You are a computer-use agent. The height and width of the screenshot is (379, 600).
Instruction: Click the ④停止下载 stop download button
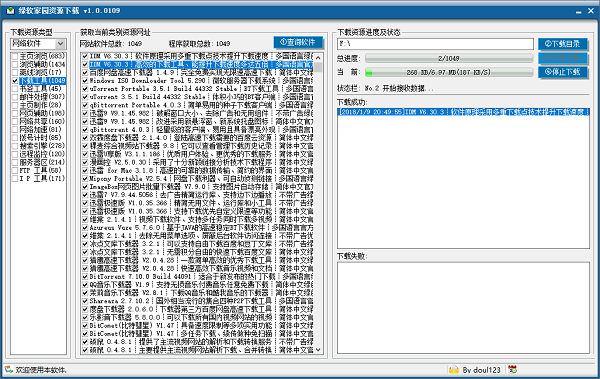coord(563,72)
